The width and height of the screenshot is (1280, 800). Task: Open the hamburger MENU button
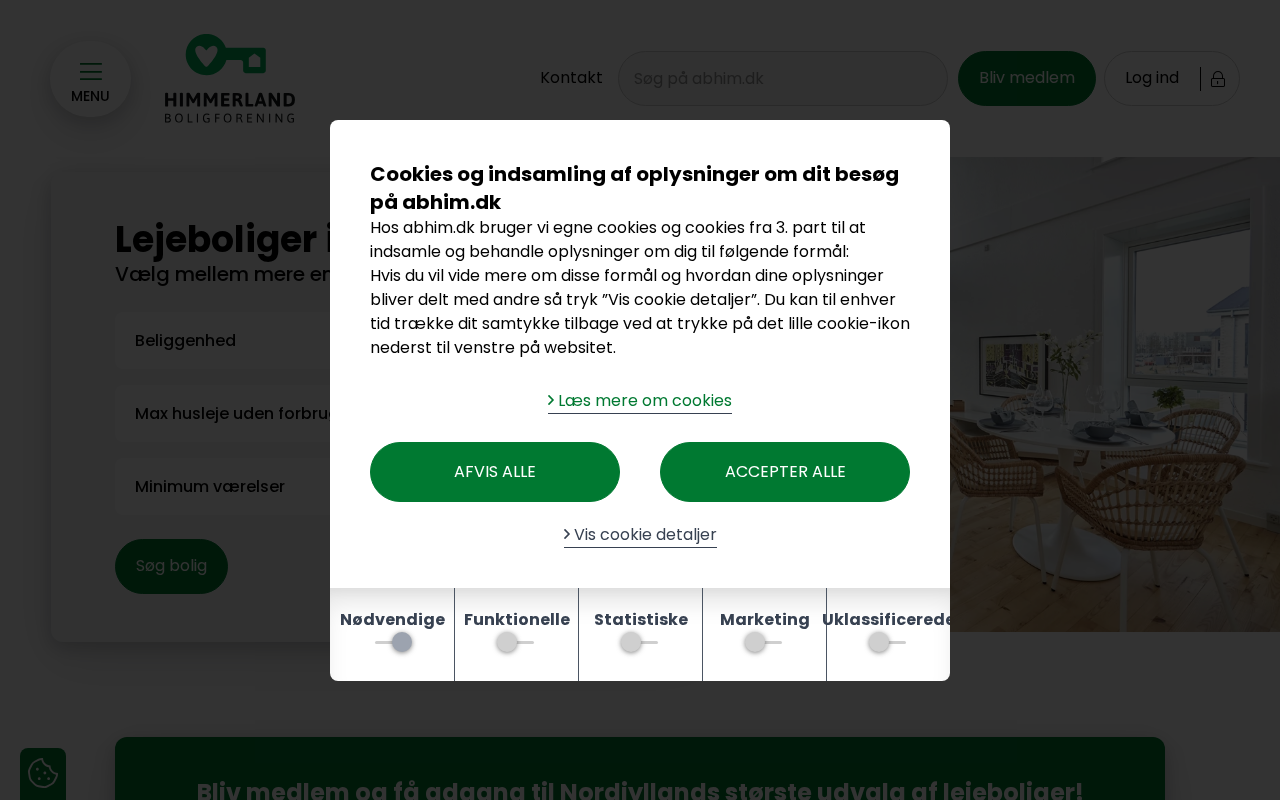click(90, 79)
